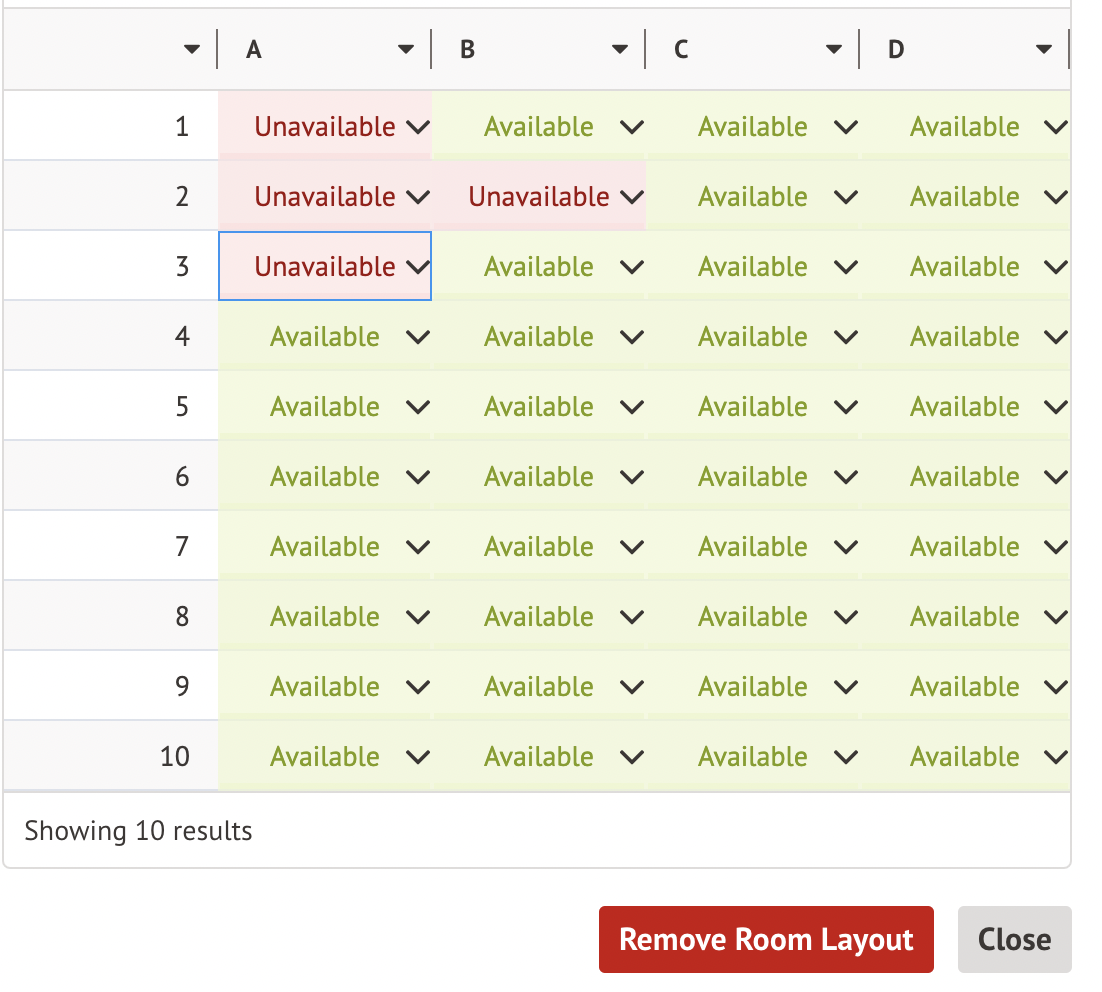
Task: Click column B header label
Action: (467, 50)
